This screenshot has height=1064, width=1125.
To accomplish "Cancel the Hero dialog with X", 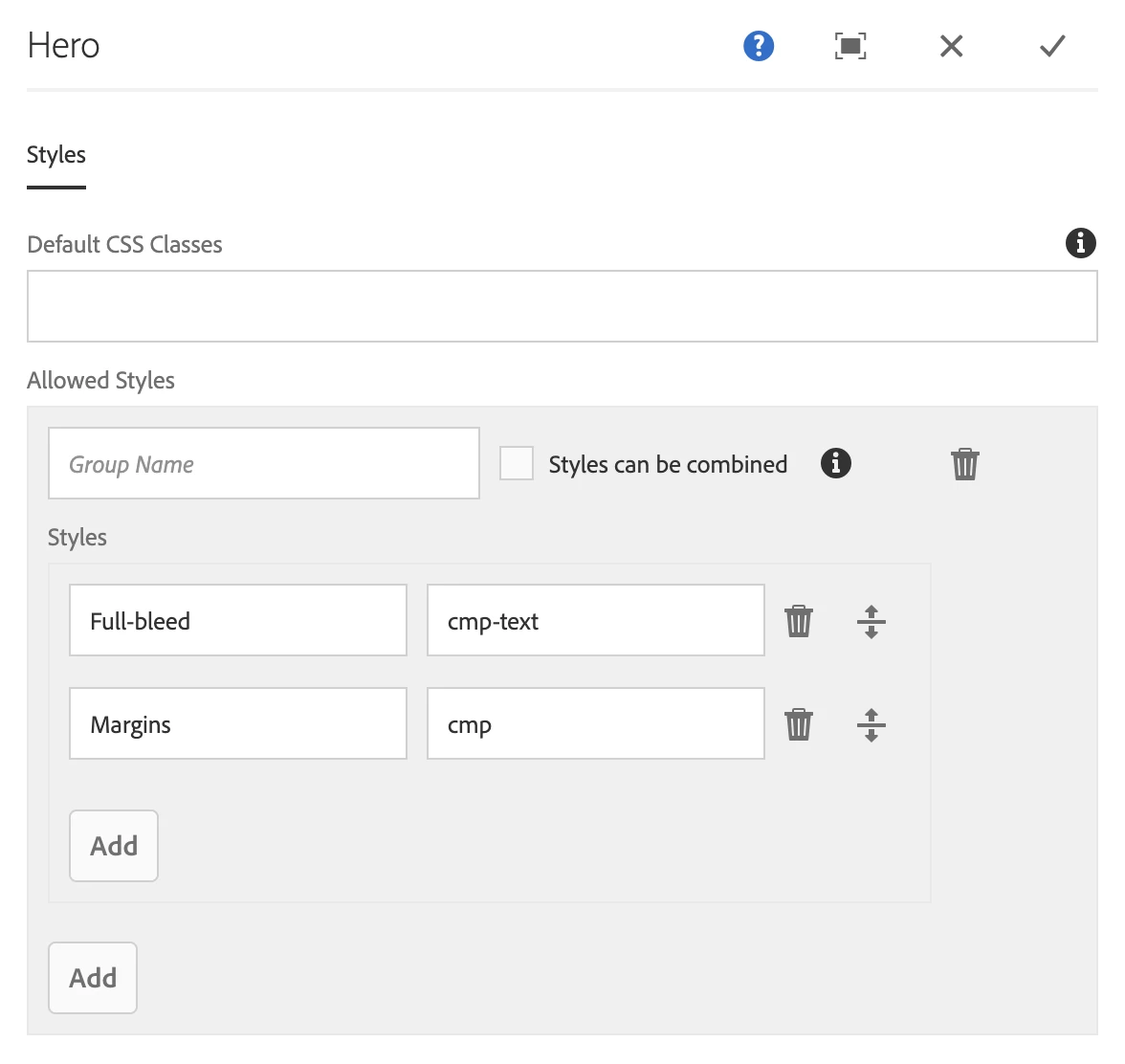I will pyautogui.click(x=951, y=46).
